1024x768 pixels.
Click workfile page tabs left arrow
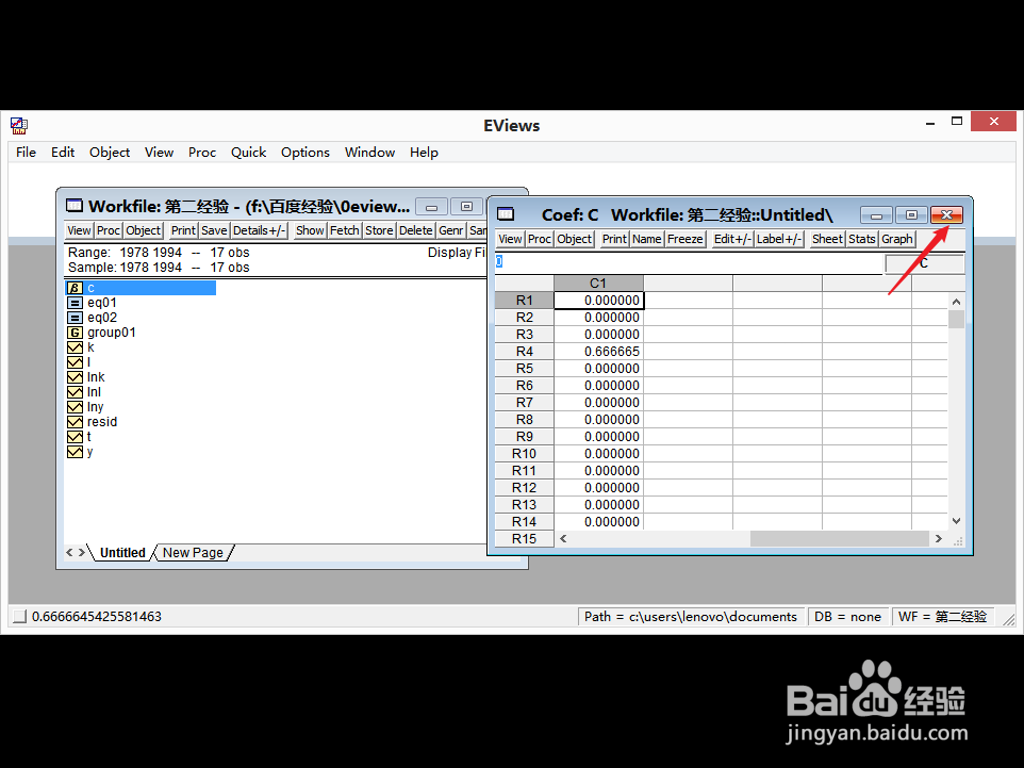point(70,552)
